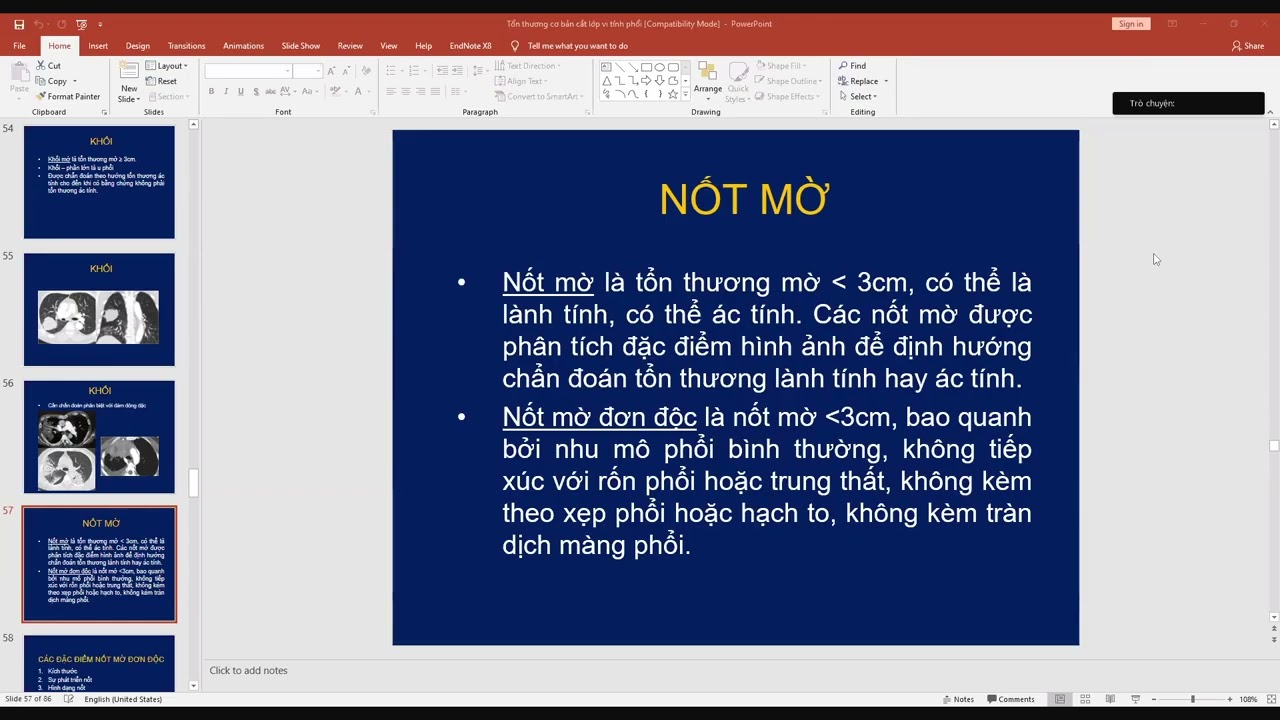Image resolution: width=1280 pixels, height=720 pixels.
Task: Click the Trò chuyện chat box
Action: click(1188, 103)
